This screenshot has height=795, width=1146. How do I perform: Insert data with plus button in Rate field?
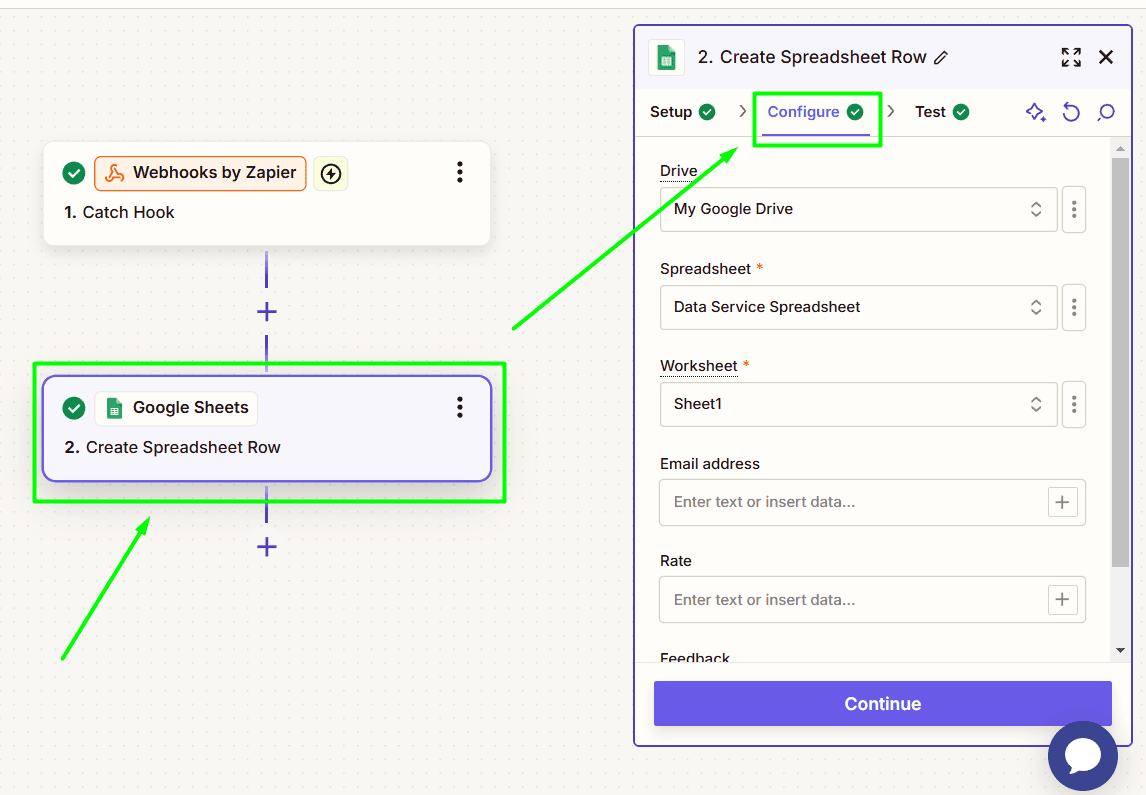1063,600
